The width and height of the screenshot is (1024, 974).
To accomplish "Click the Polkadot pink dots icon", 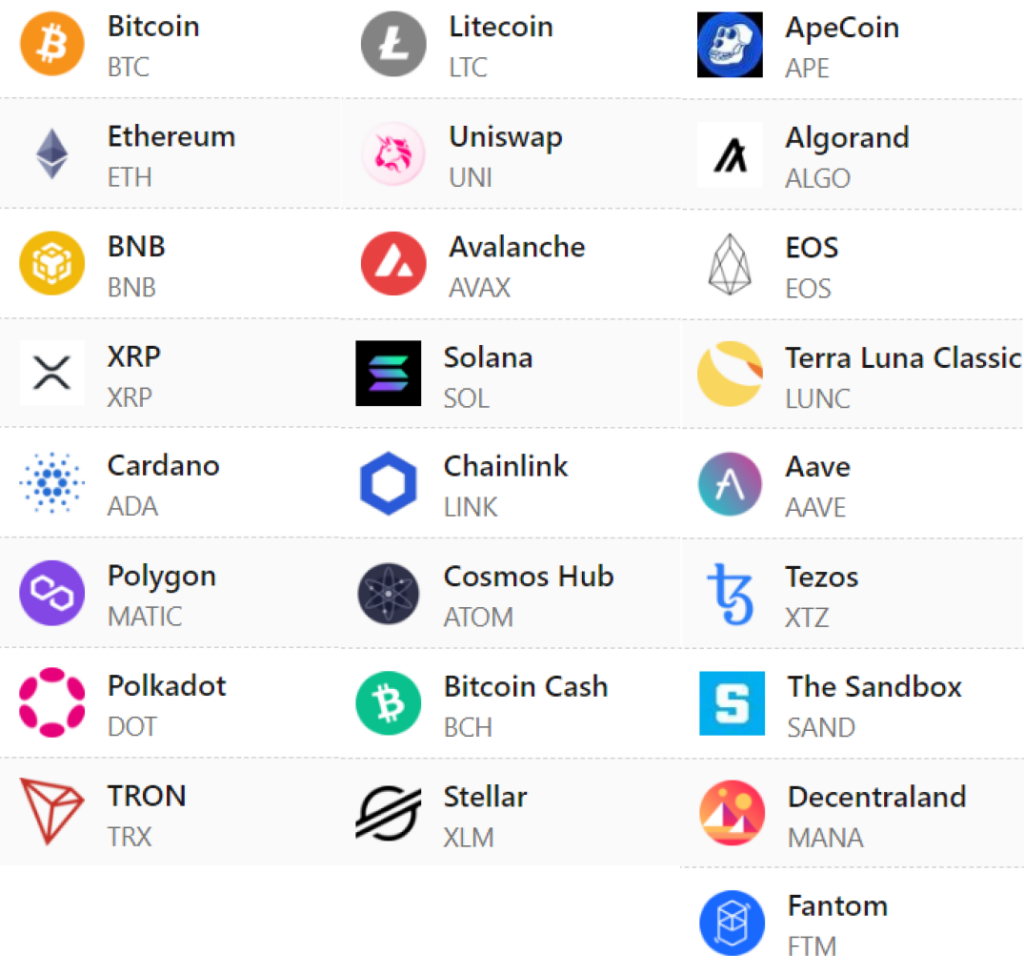I will tap(52, 703).
